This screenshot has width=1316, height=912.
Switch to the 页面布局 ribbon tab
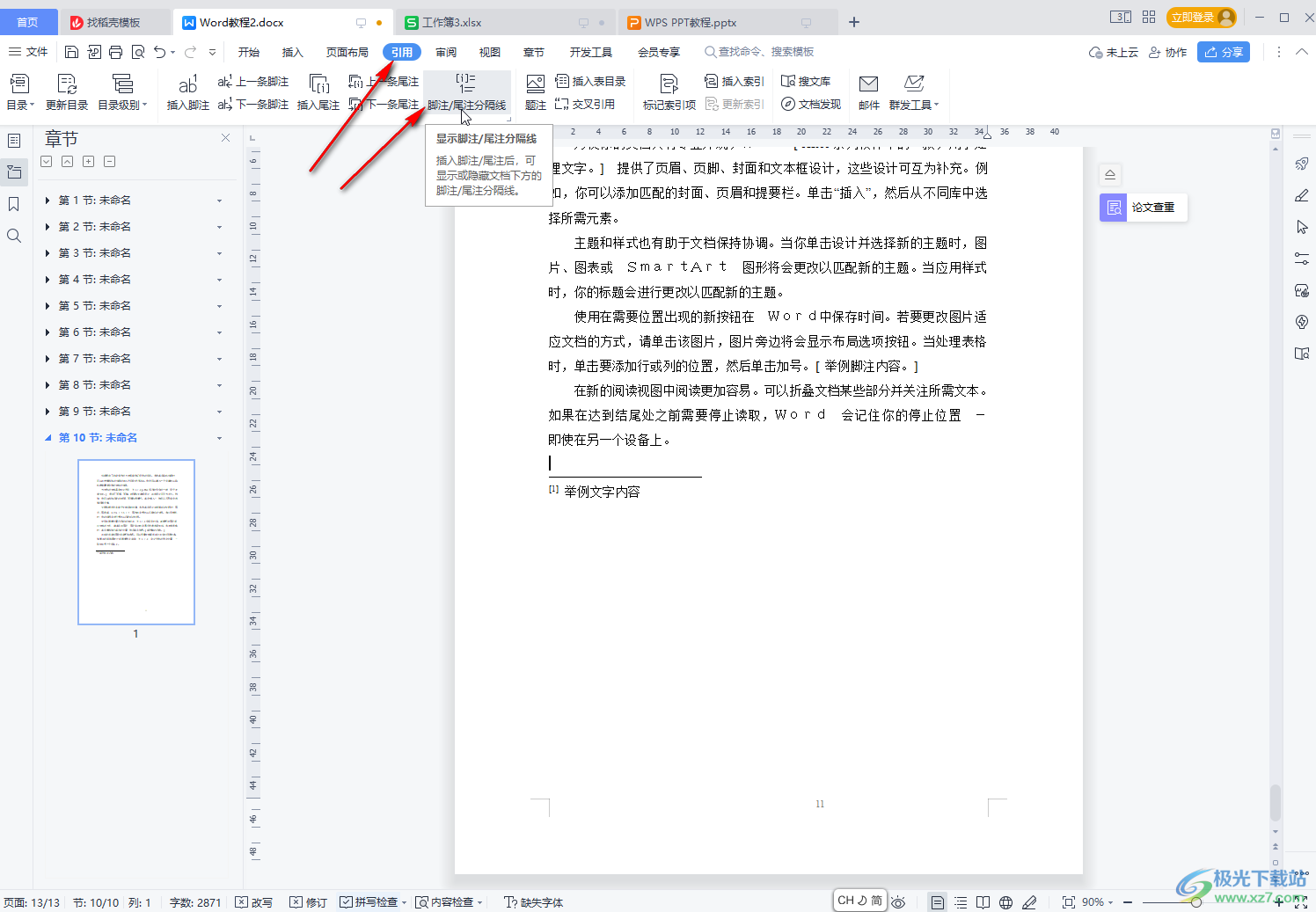coord(347,52)
